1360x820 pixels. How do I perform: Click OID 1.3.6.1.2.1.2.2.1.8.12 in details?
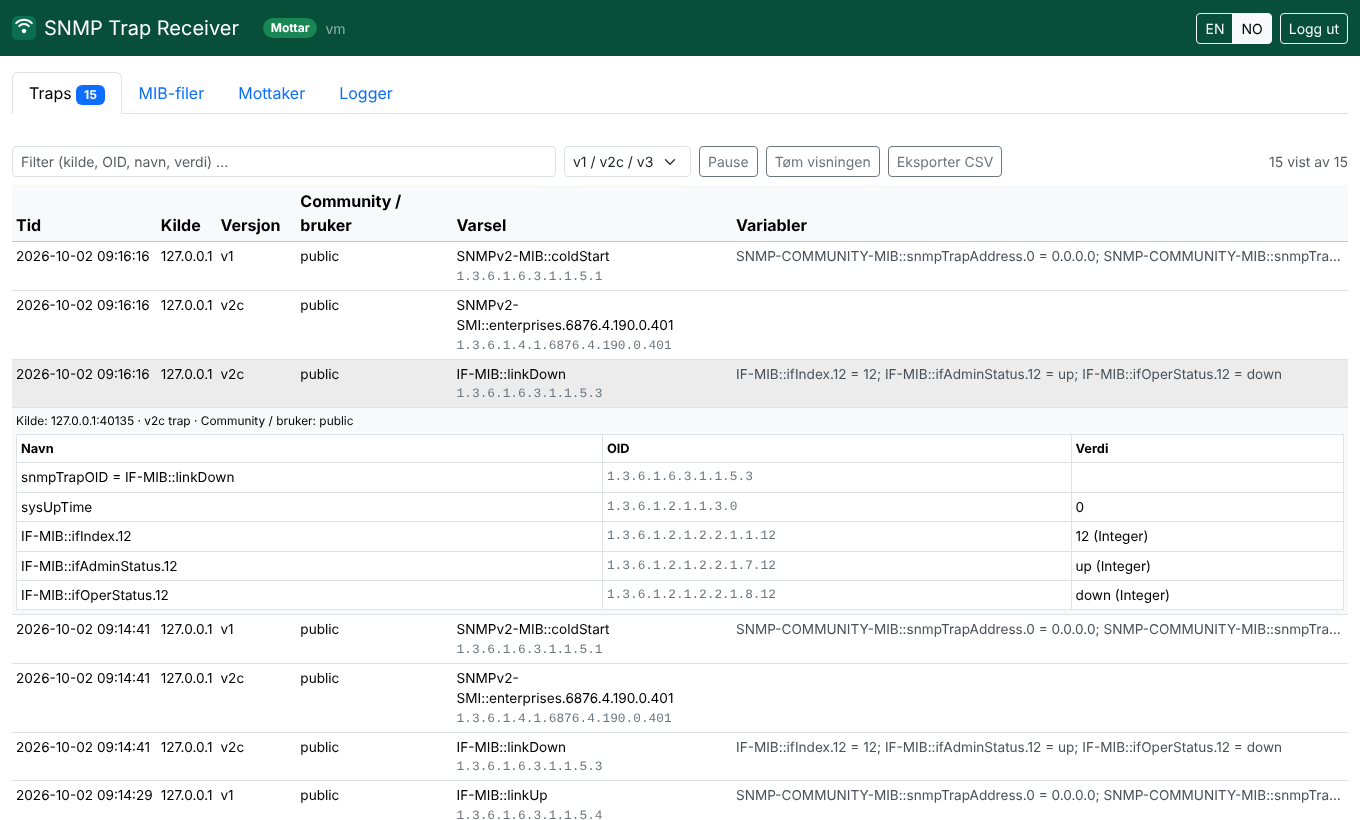tap(691, 594)
